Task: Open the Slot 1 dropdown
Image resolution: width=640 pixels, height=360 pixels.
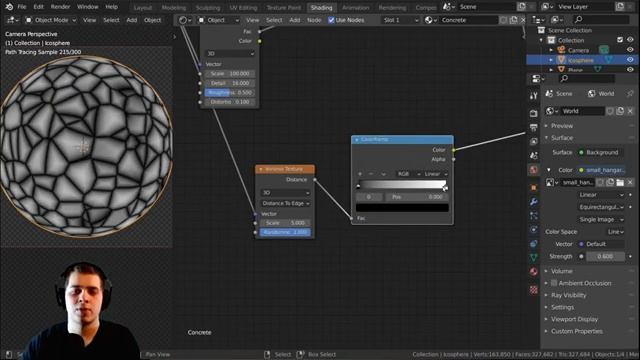Action: click(x=400, y=20)
